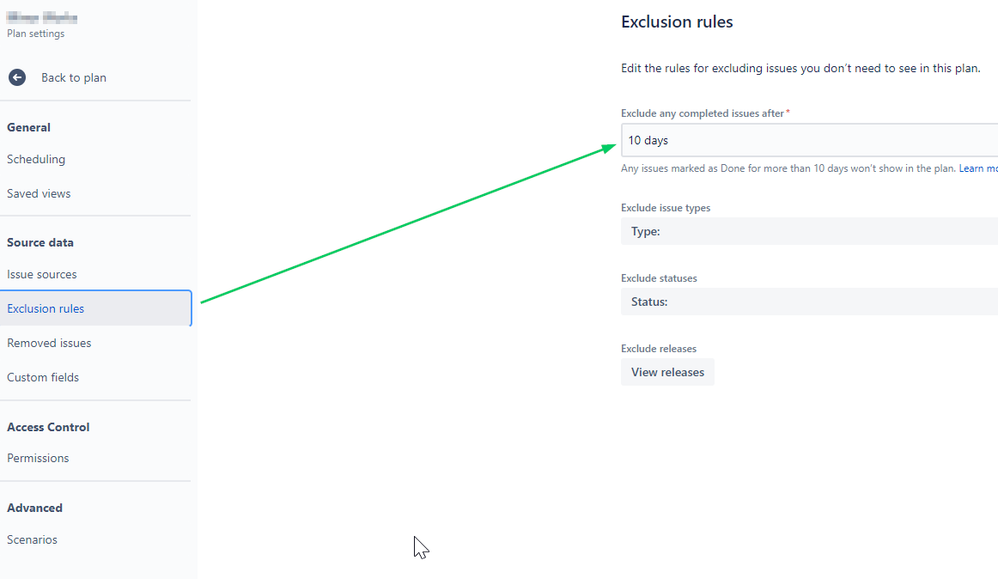Click the Source data section heading
The image size is (998, 579).
pos(40,242)
